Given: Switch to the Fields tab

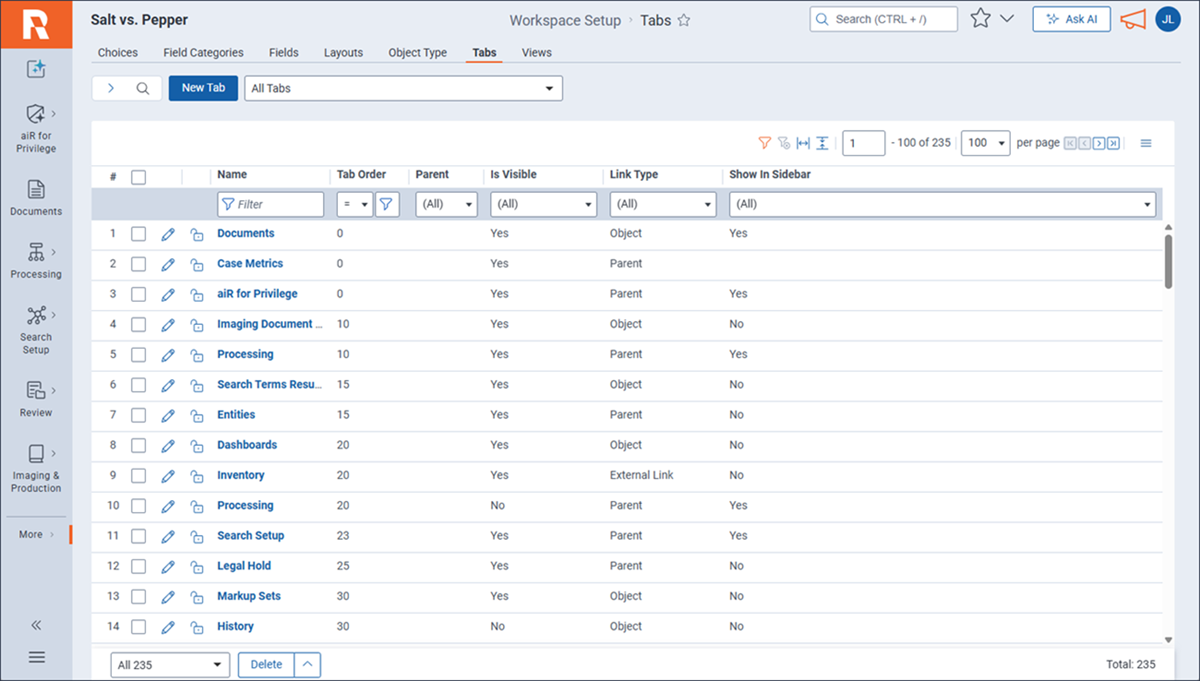Looking at the screenshot, I should (x=283, y=53).
